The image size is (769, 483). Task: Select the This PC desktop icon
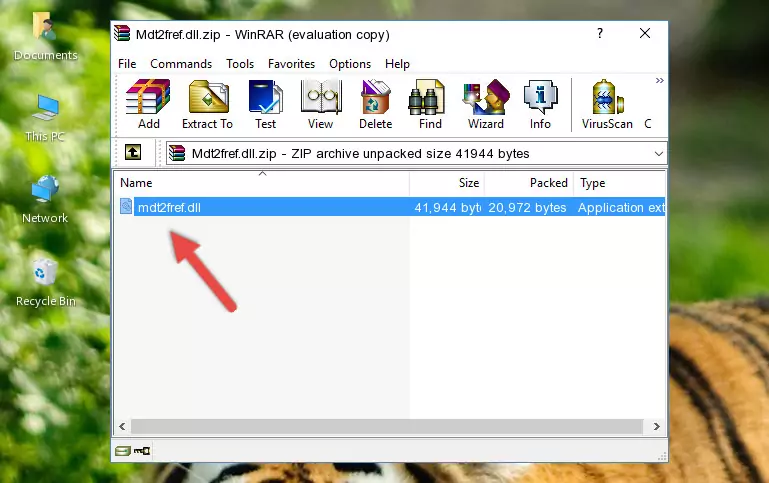(x=45, y=118)
